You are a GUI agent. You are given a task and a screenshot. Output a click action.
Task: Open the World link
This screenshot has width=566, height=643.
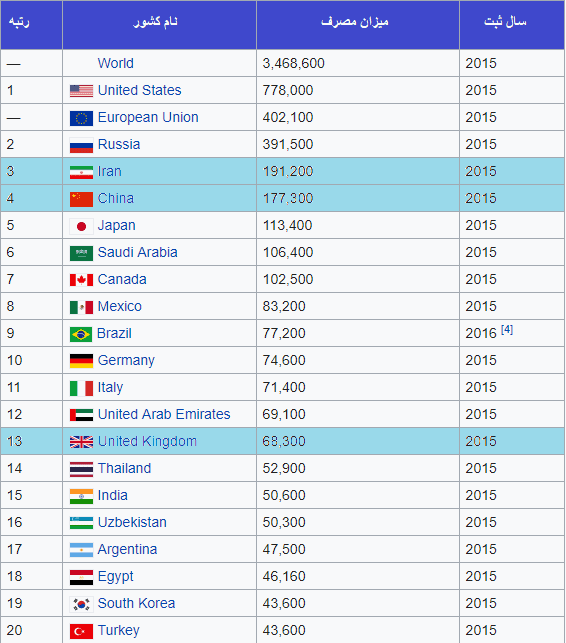[x=116, y=63]
